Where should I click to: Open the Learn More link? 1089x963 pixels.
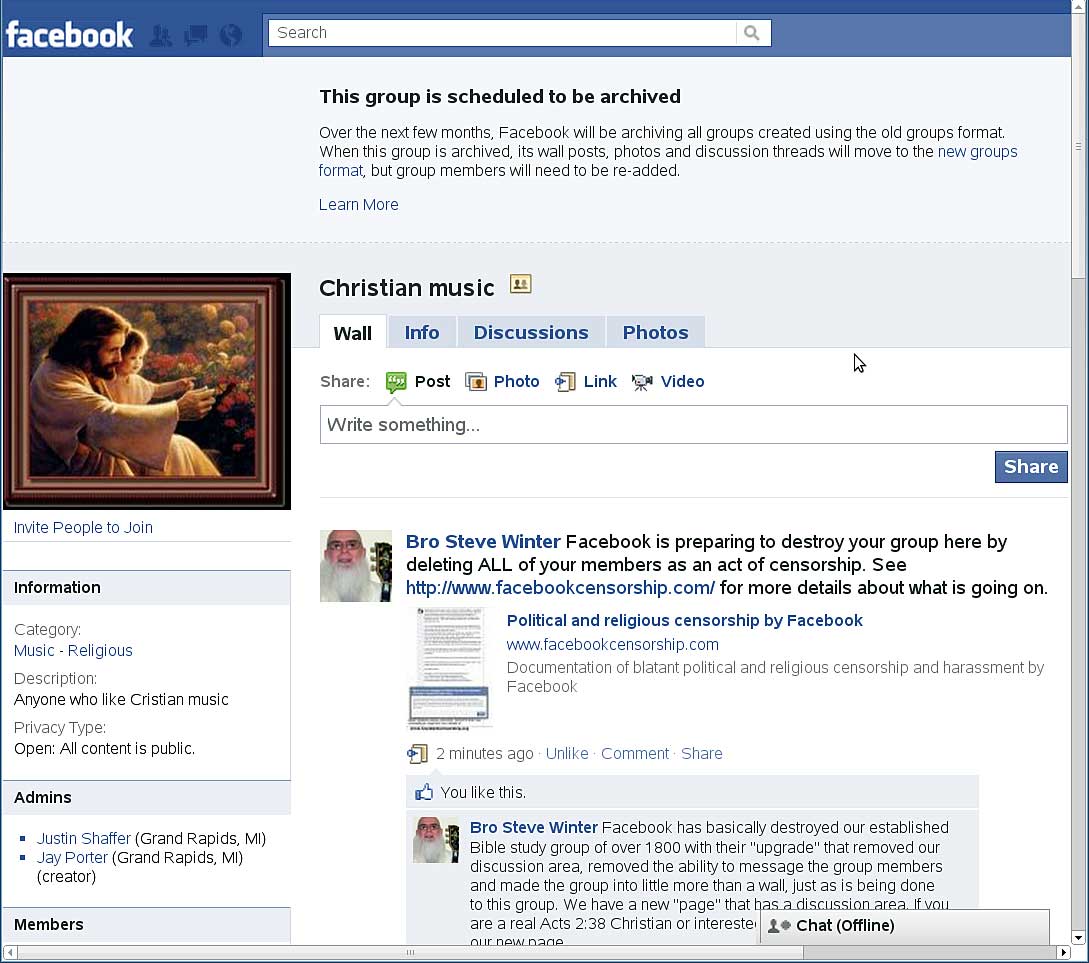tap(358, 205)
